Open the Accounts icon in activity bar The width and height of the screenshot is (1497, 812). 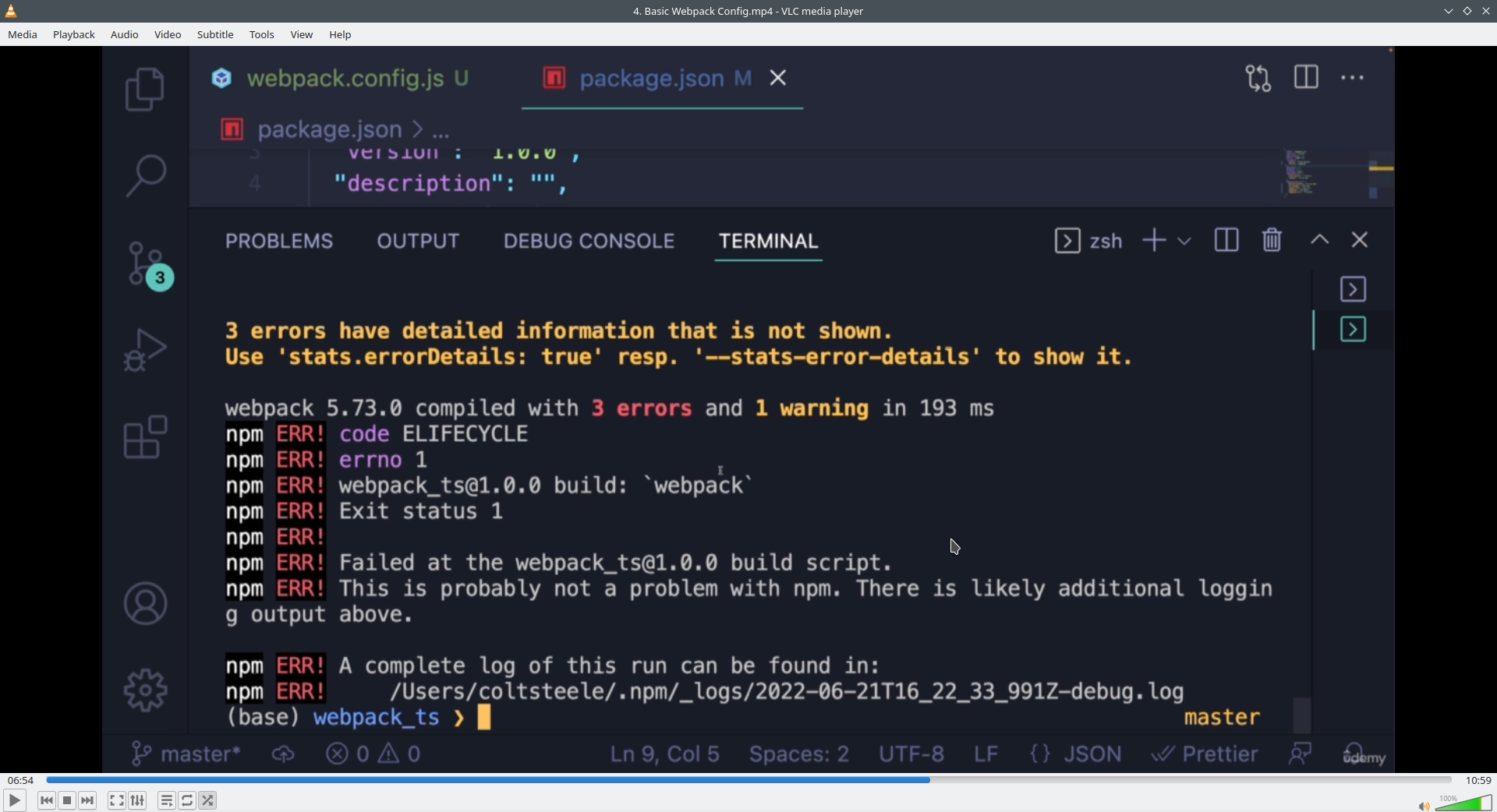click(145, 603)
